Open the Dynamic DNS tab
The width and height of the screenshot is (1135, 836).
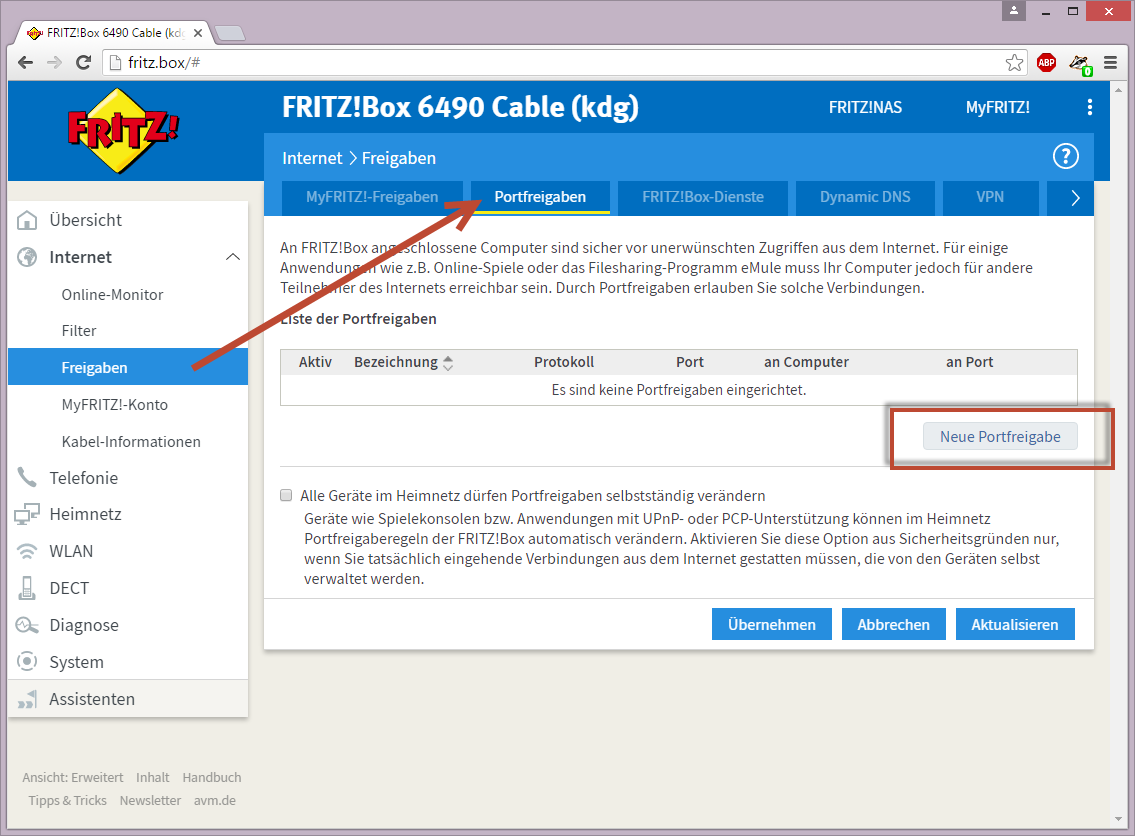pyautogui.click(x=865, y=197)
